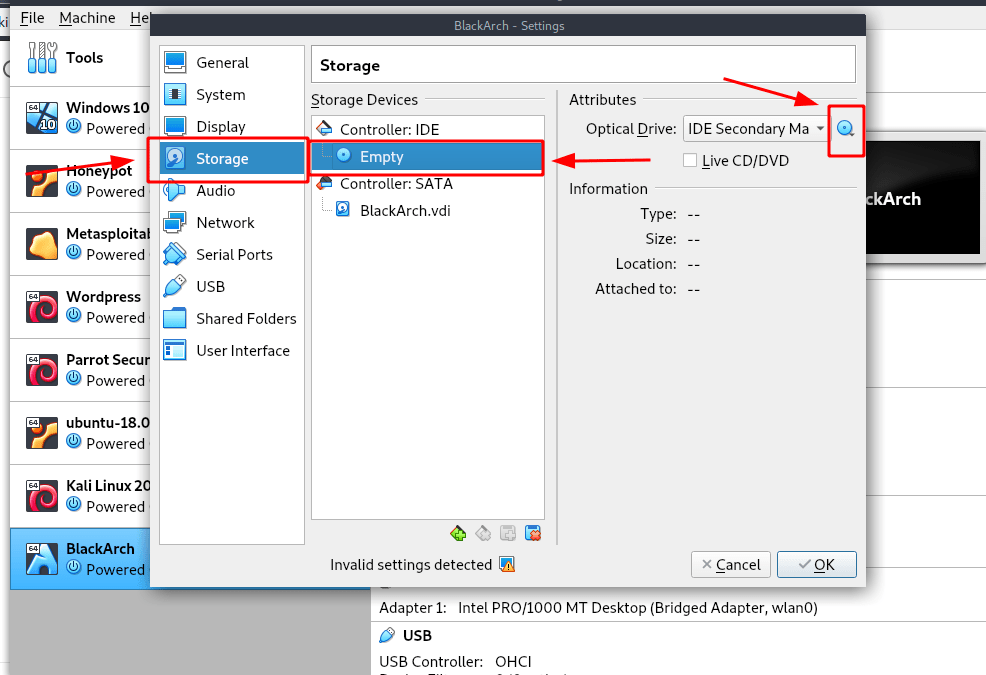Click the choose optical disk file icon
This screenshot has height=675, width=986.
(x=846, y=129)
